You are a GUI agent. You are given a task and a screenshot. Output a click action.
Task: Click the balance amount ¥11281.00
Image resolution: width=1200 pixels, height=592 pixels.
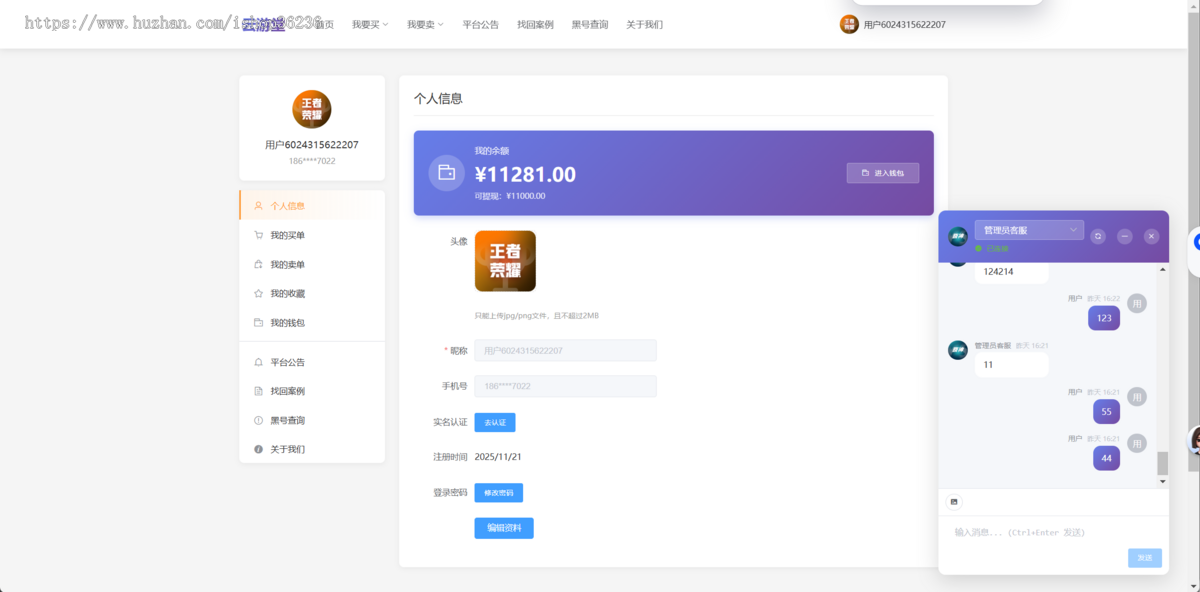525,174
